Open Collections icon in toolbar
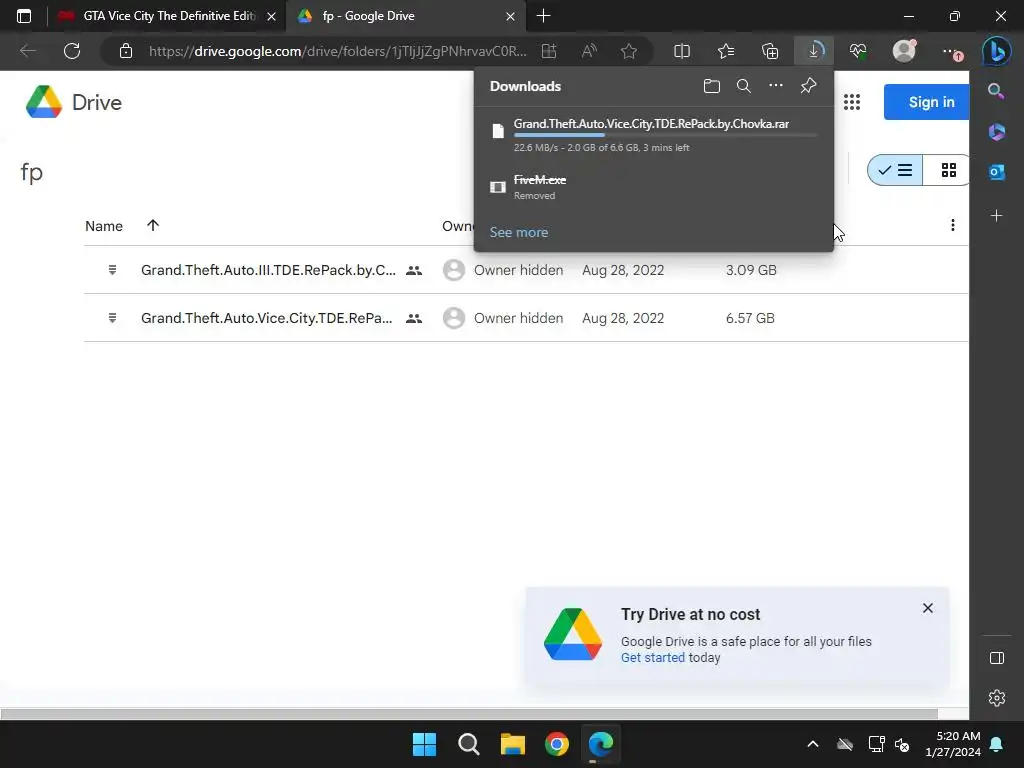1024x768 pixels. 770,51
